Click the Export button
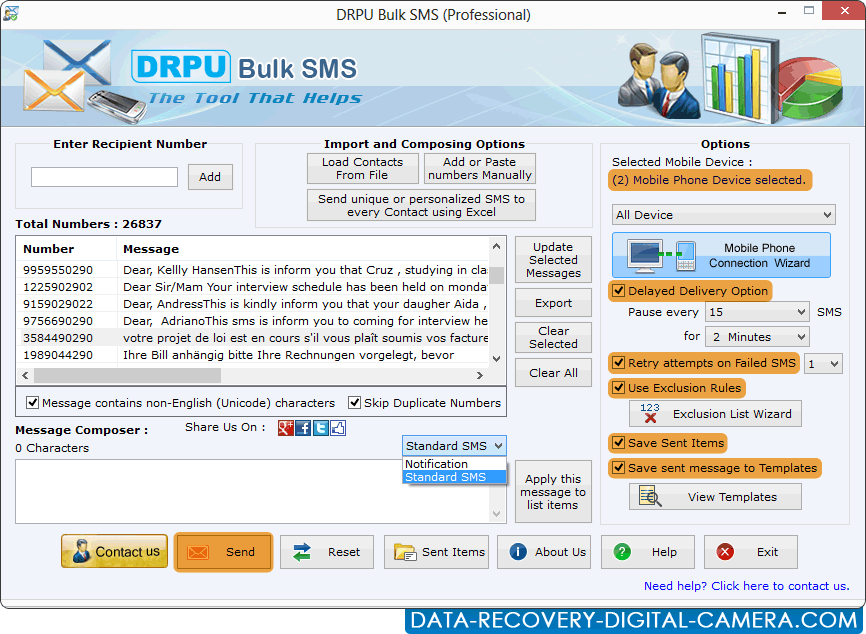The width and height of the screenshot is (866, 634). point(553,303)
